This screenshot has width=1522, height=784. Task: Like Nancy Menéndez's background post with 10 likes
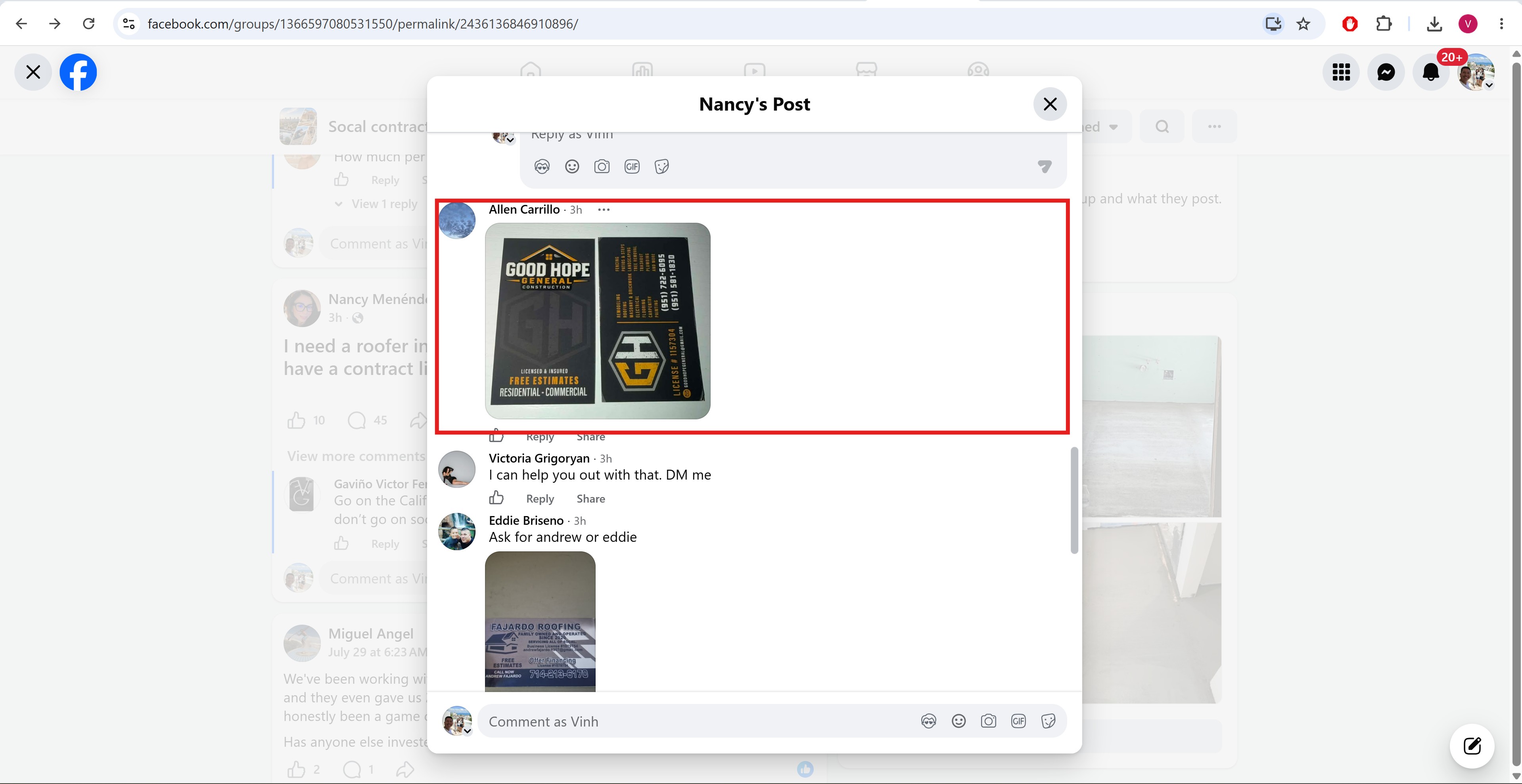point(296,420)
